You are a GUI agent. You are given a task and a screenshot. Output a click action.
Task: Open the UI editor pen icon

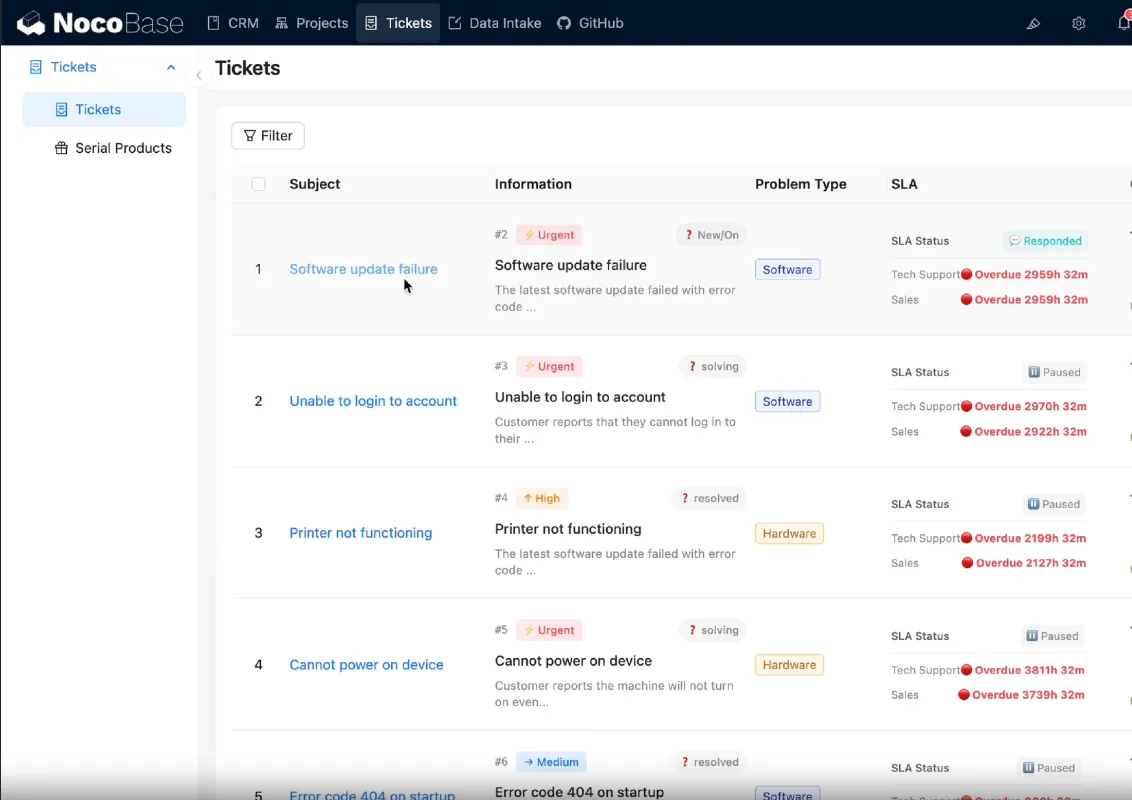(x=1033, y=23)
